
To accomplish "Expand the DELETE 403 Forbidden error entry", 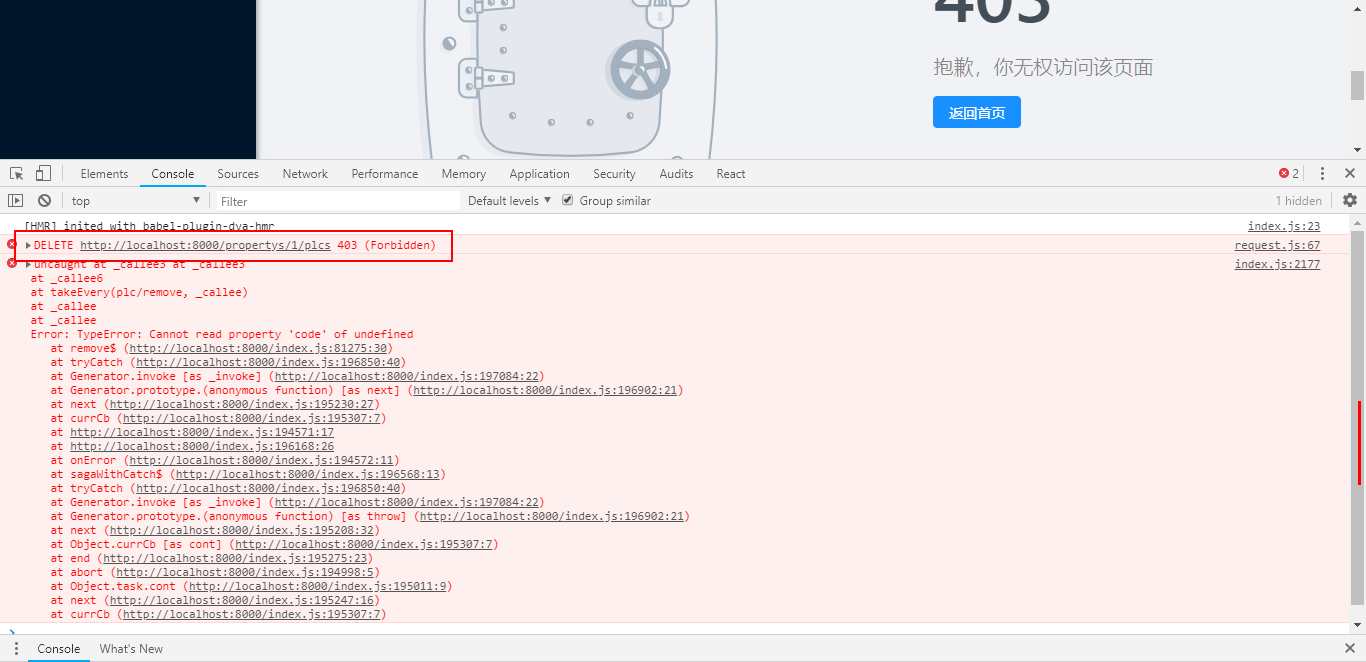I will [x=28, y=245].
